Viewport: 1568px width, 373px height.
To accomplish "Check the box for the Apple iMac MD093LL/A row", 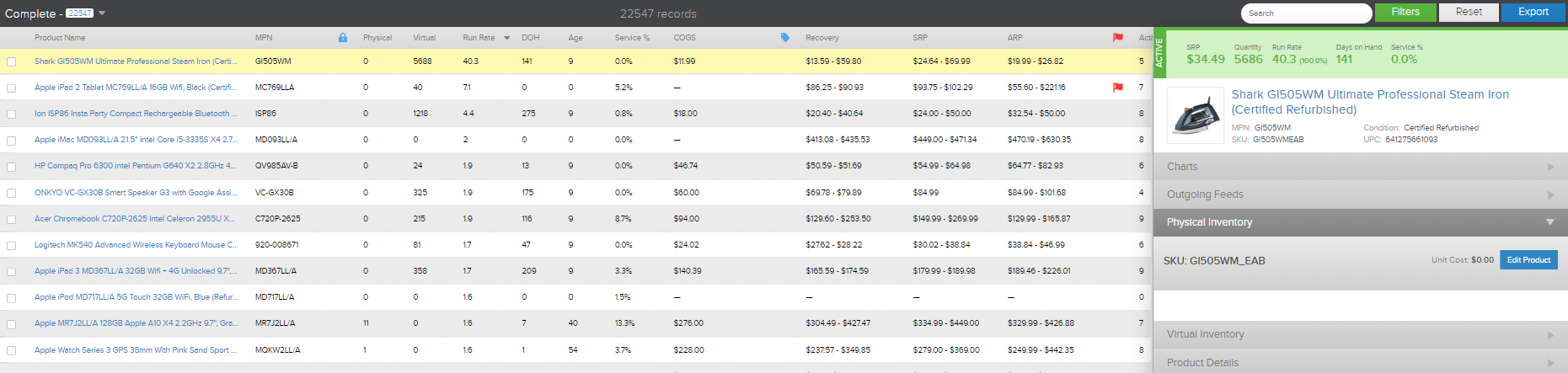I will (x=12, y=140).
